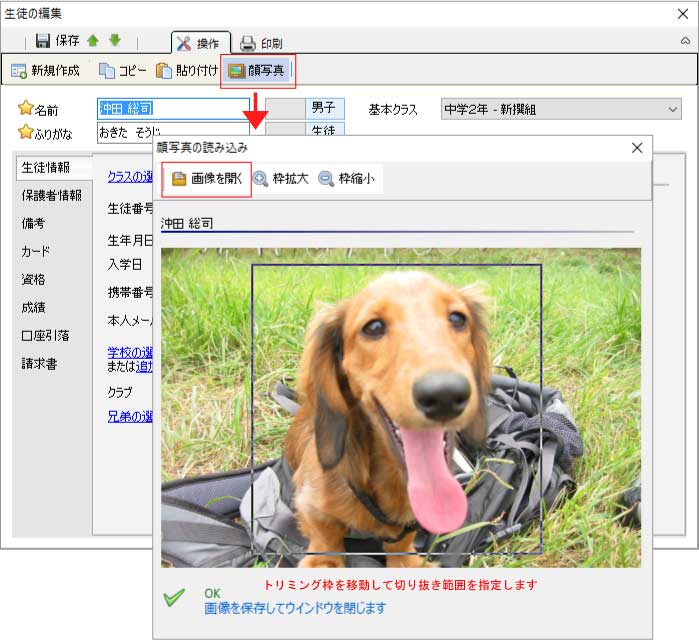Select the 保護者情報 side tab

click(x=52, y=195)
